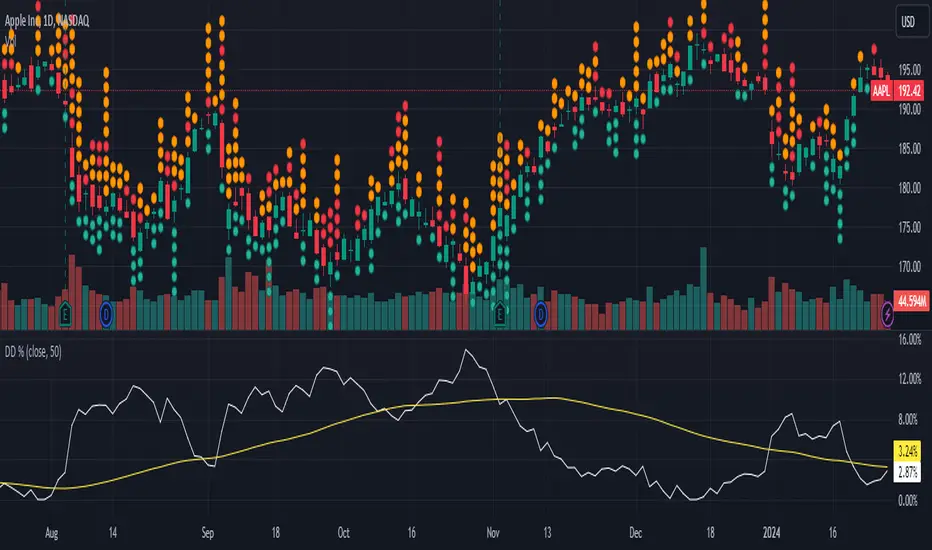Click the 2024 label on time axis
This screenshot has width=932, height=550.
[772, 533]
